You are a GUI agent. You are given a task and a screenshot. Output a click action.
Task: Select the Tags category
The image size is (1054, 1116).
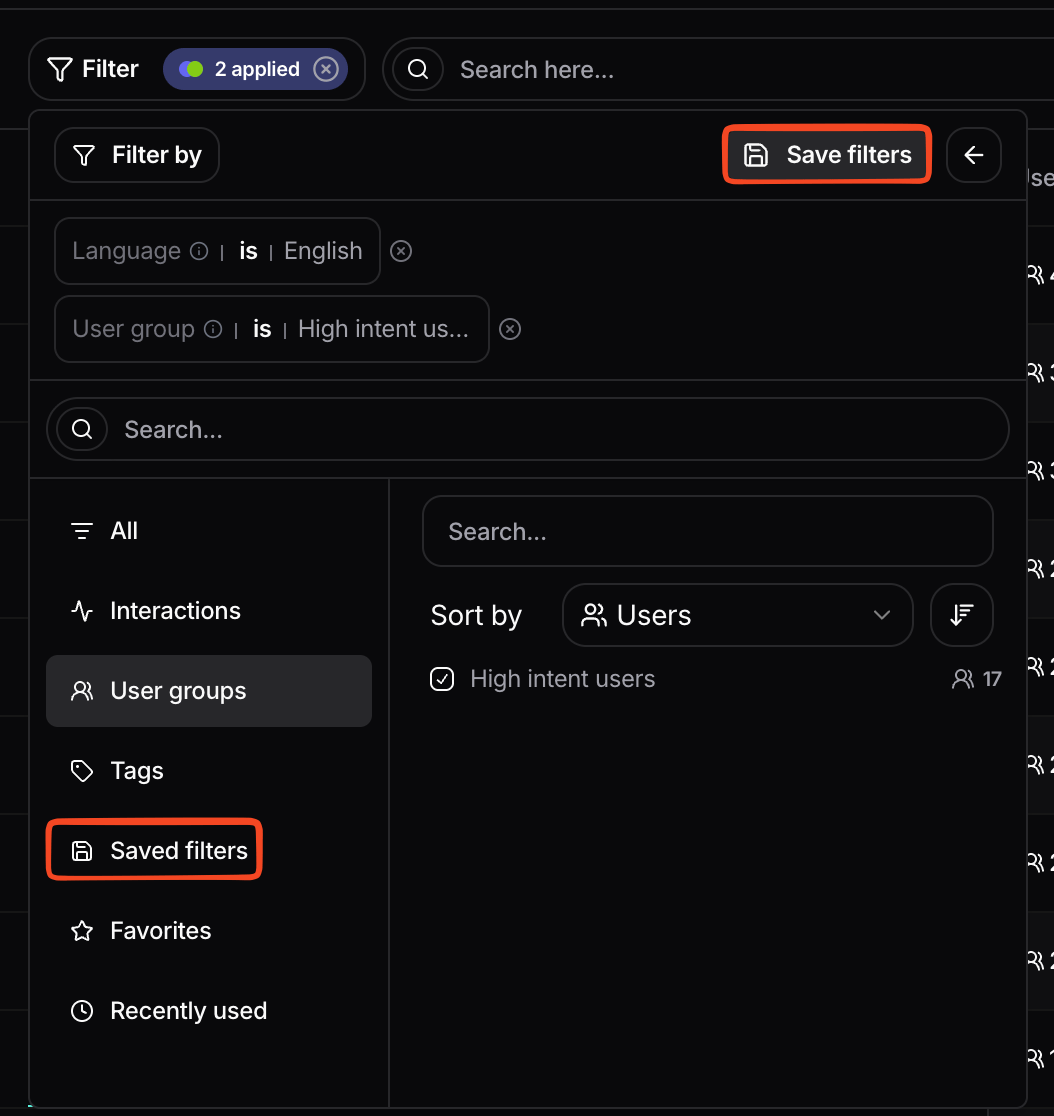tap(209, 771)
